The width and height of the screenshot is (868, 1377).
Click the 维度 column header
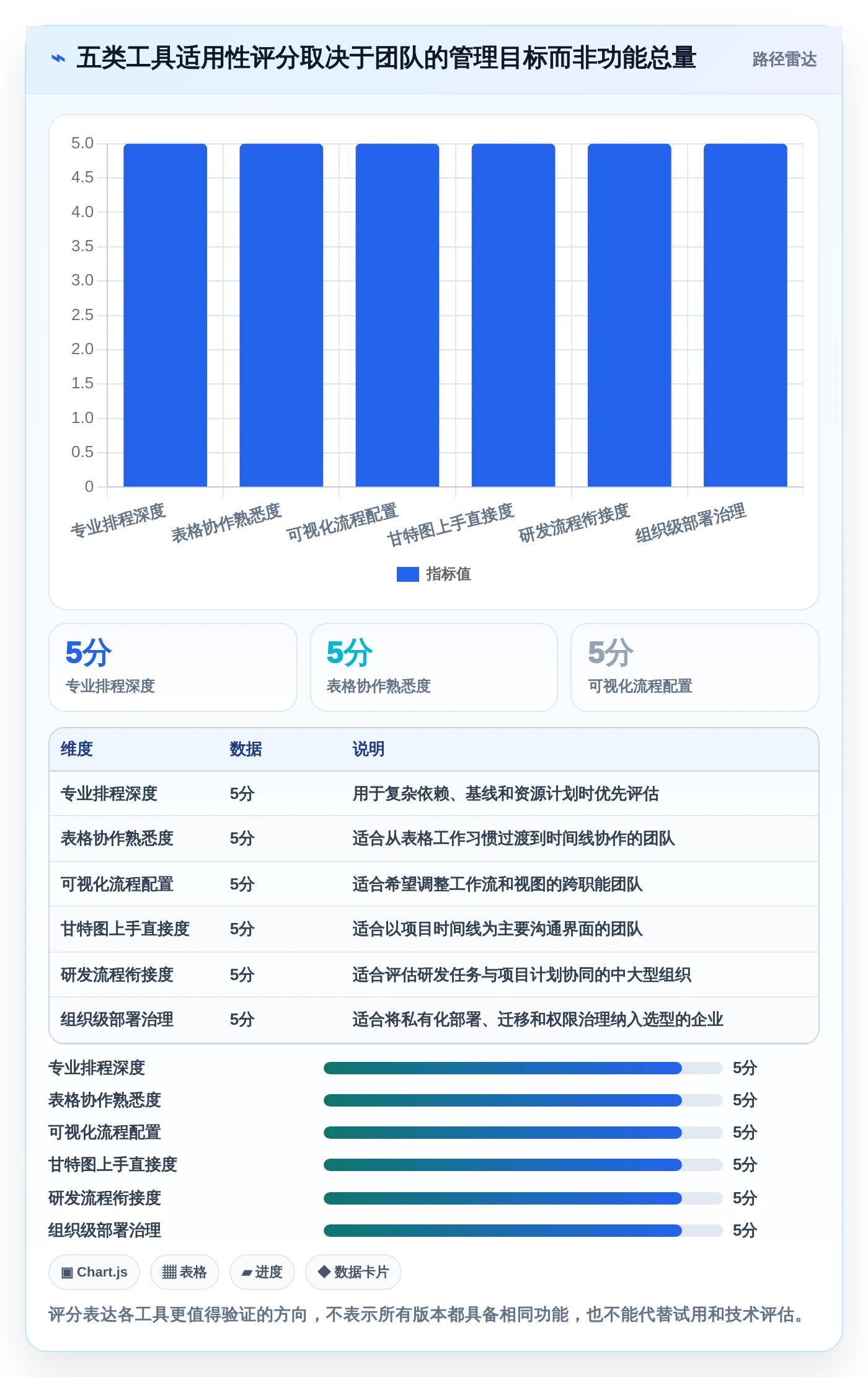tap(77, 749)
